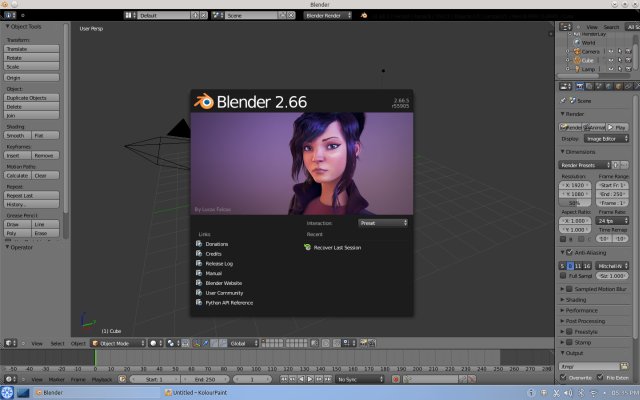Play animation forward in the timeline

pos(310,379)
